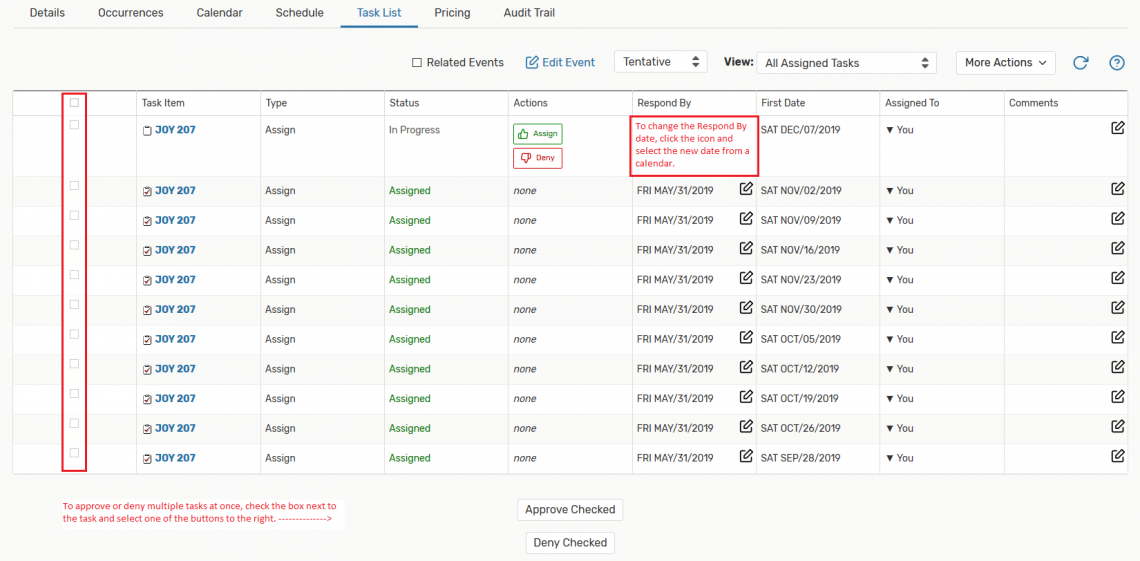This screenshot has width=1140, height=561.
Task: Check the select-all checkbox in the table header
Action: 74,102
